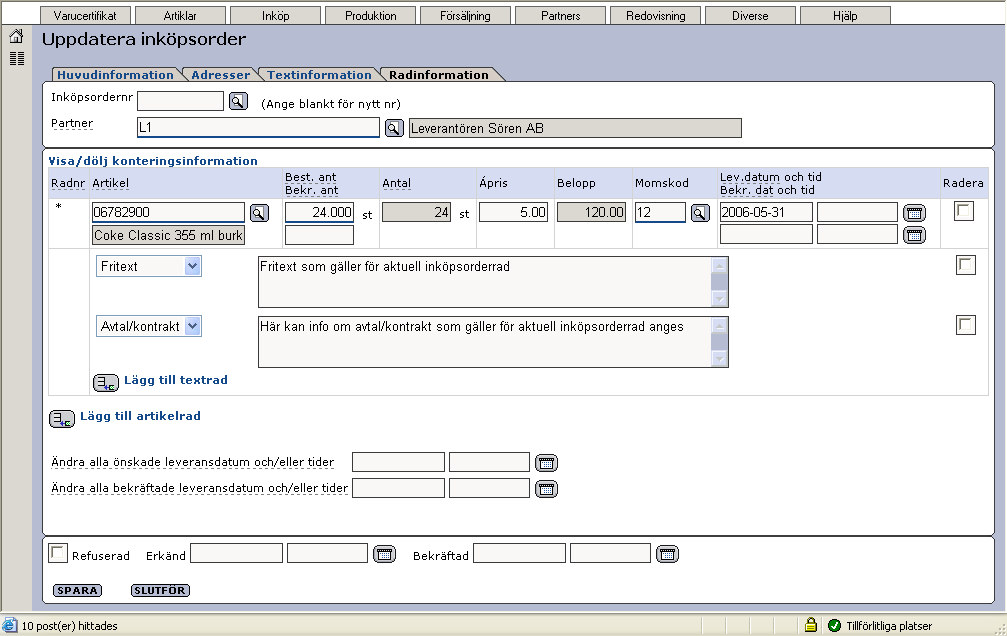The image size is (1007, 636).
Task: Open calendar next to Bekräftad fields
Action: 667,554
